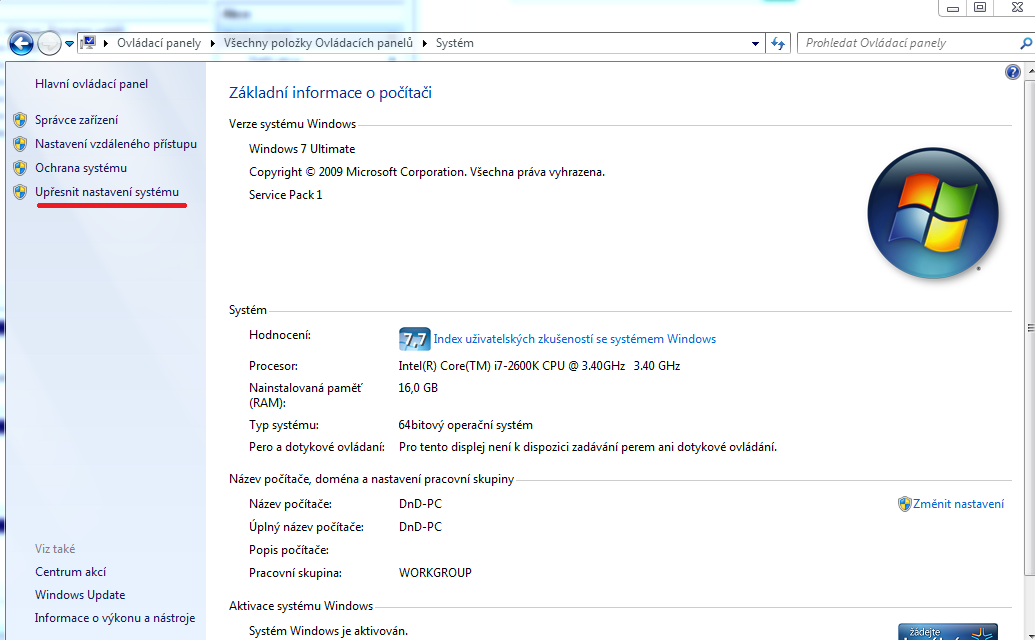1035x640 pixels.
Task: Expand chevron after Ovládací panely breadcrumb
Action: [x=213, y=44]
